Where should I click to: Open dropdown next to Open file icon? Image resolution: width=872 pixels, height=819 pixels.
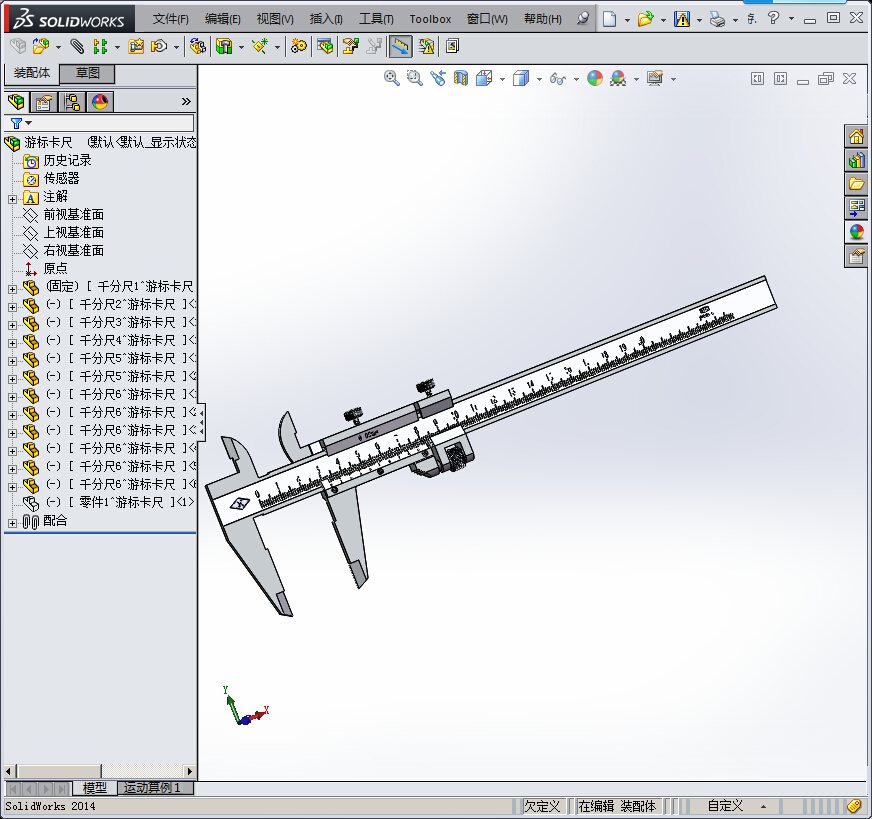pos(663,20)
